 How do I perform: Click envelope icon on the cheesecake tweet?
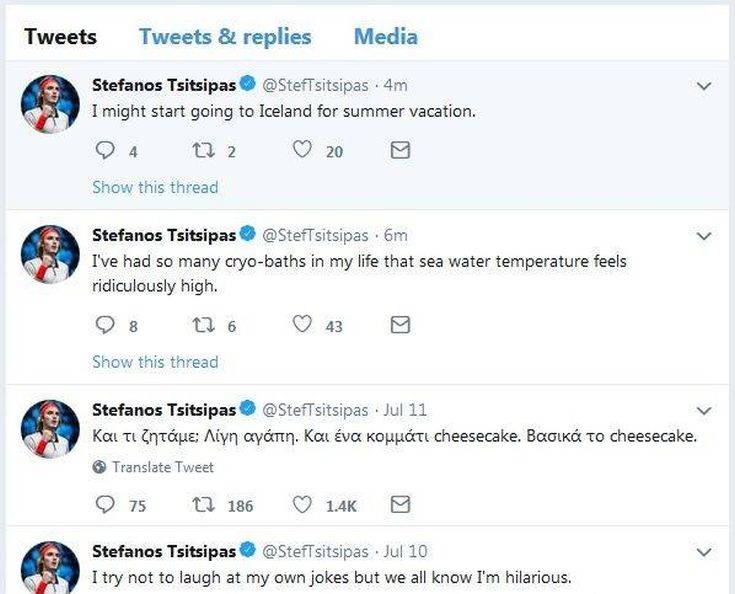click(x=400, y=505)
